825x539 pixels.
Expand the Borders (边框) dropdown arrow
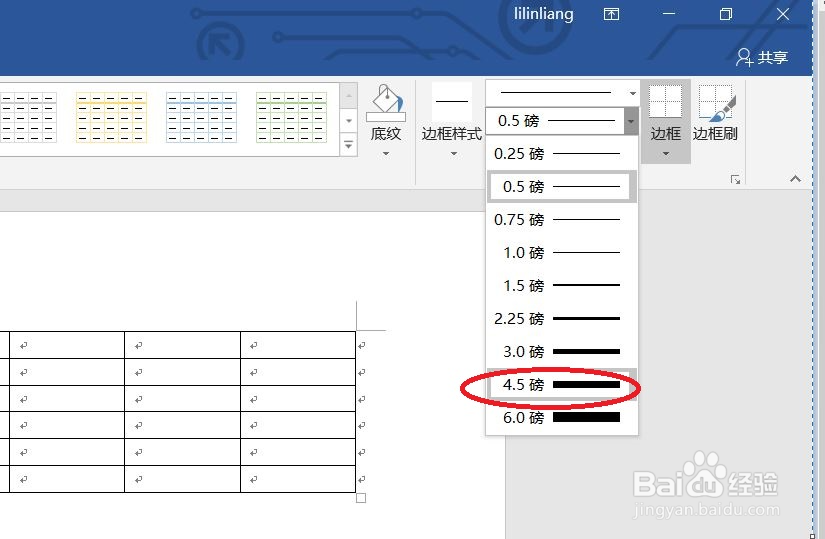coord(666,154)
